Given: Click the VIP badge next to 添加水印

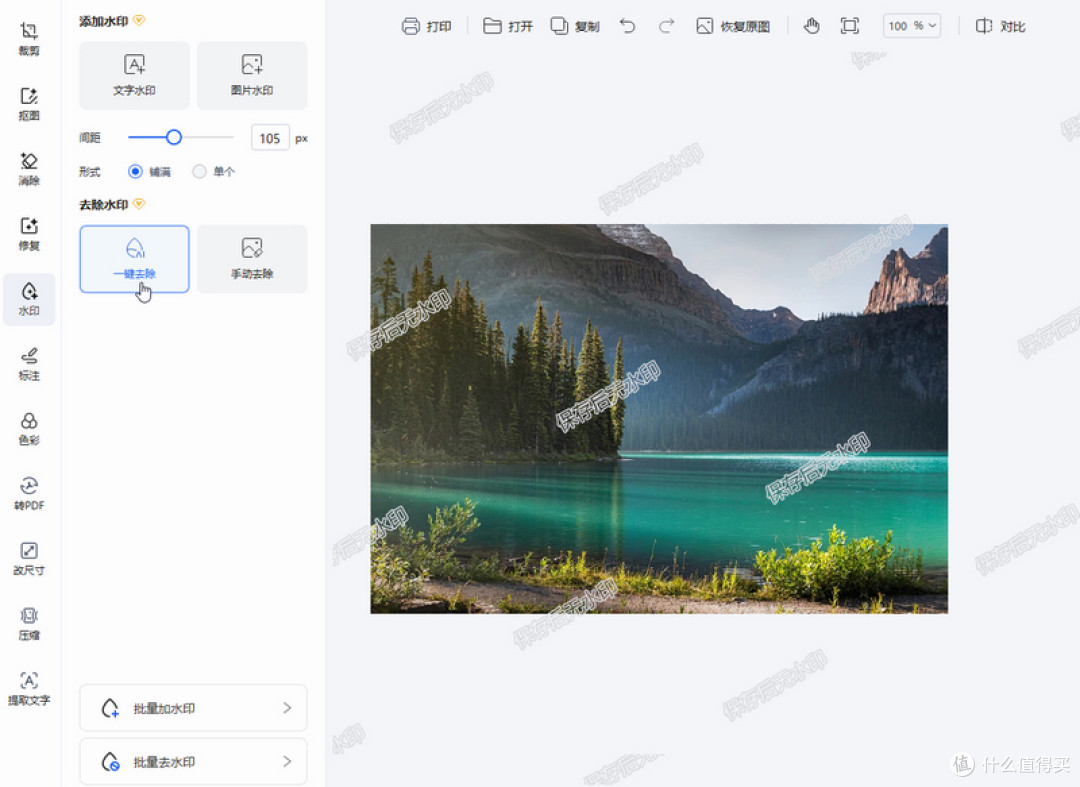Looking at the screenshot, I should (139, 21).
